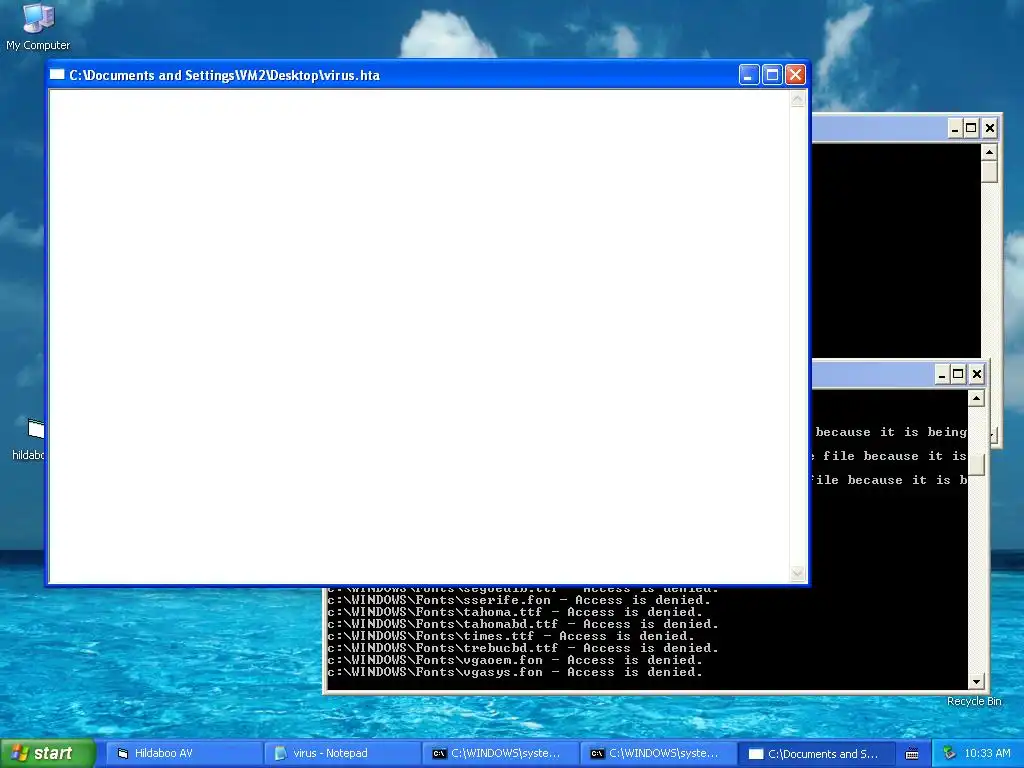Click scroll down arrow in lower command prompt
Viewport: 1024px width, 768px height.
(x=976, y=681)
